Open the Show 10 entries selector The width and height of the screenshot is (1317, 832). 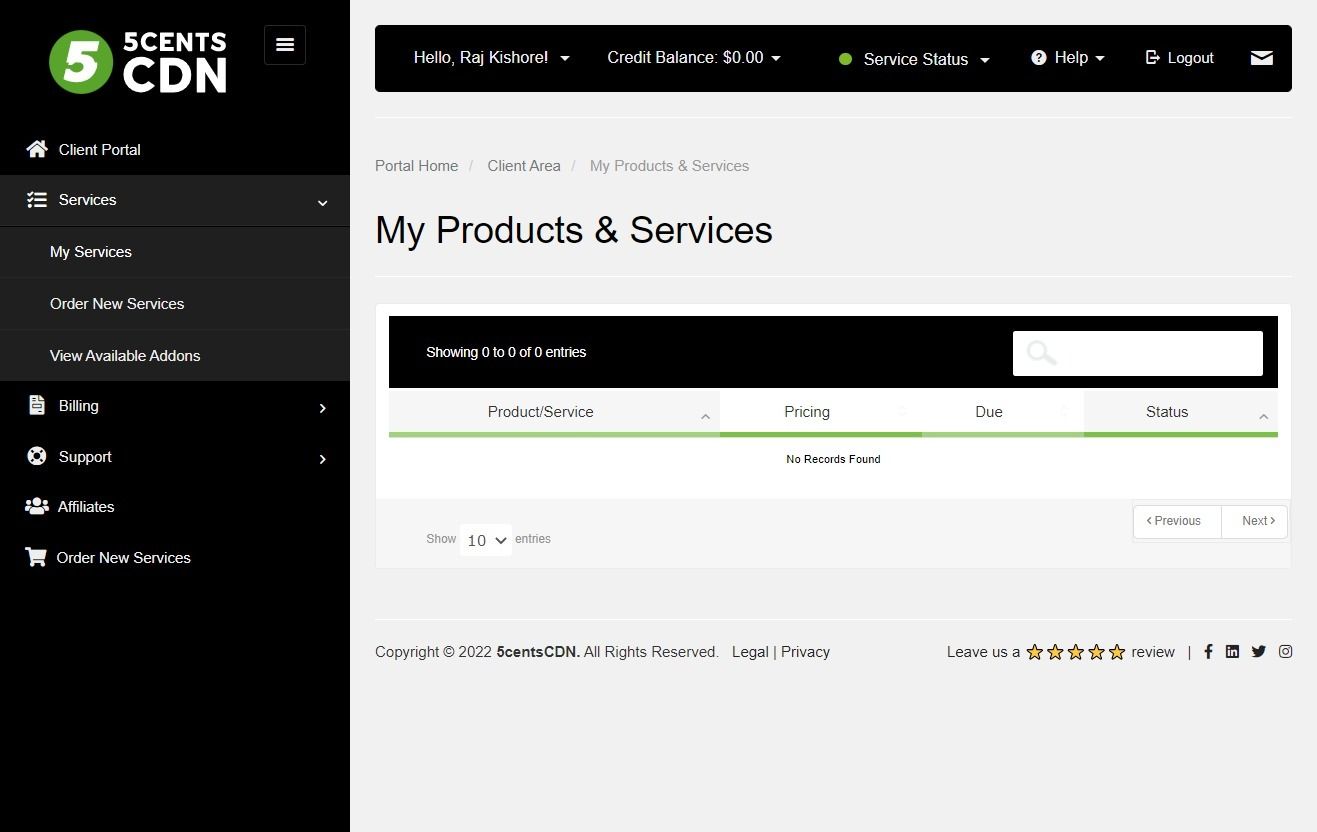tap(486, 540)
